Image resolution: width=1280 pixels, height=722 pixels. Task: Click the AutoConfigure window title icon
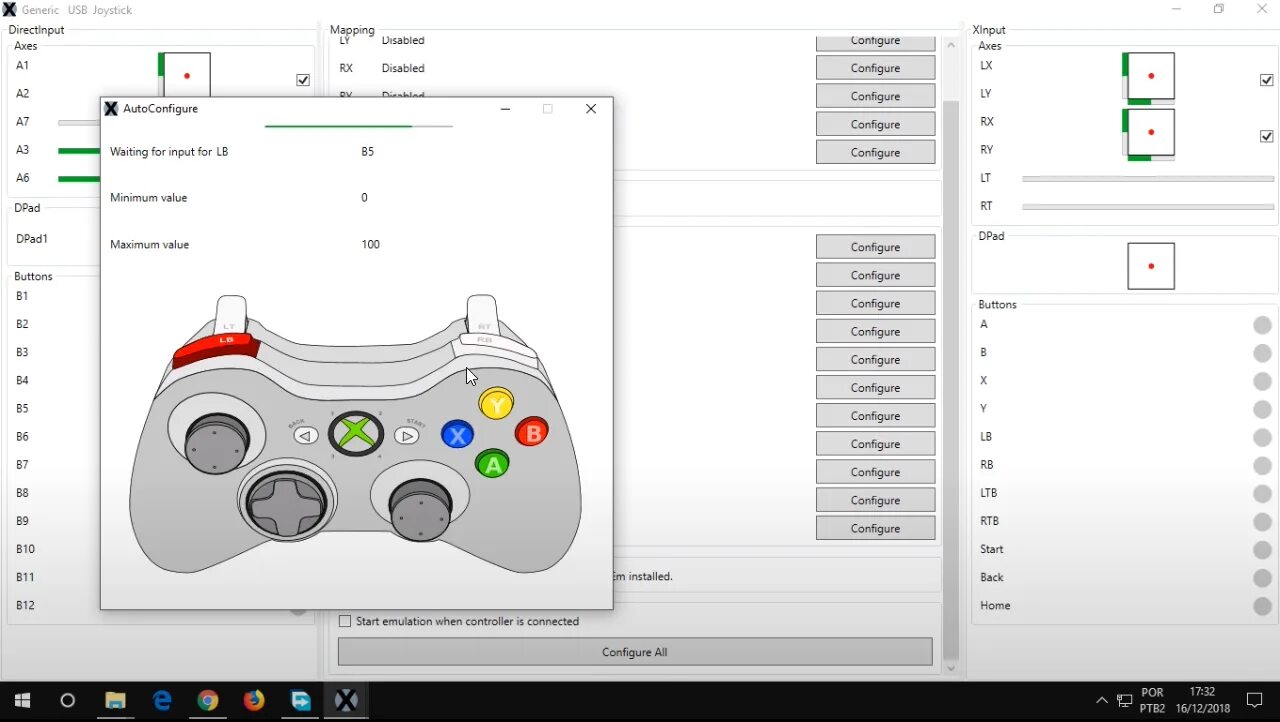click(111, 108)
